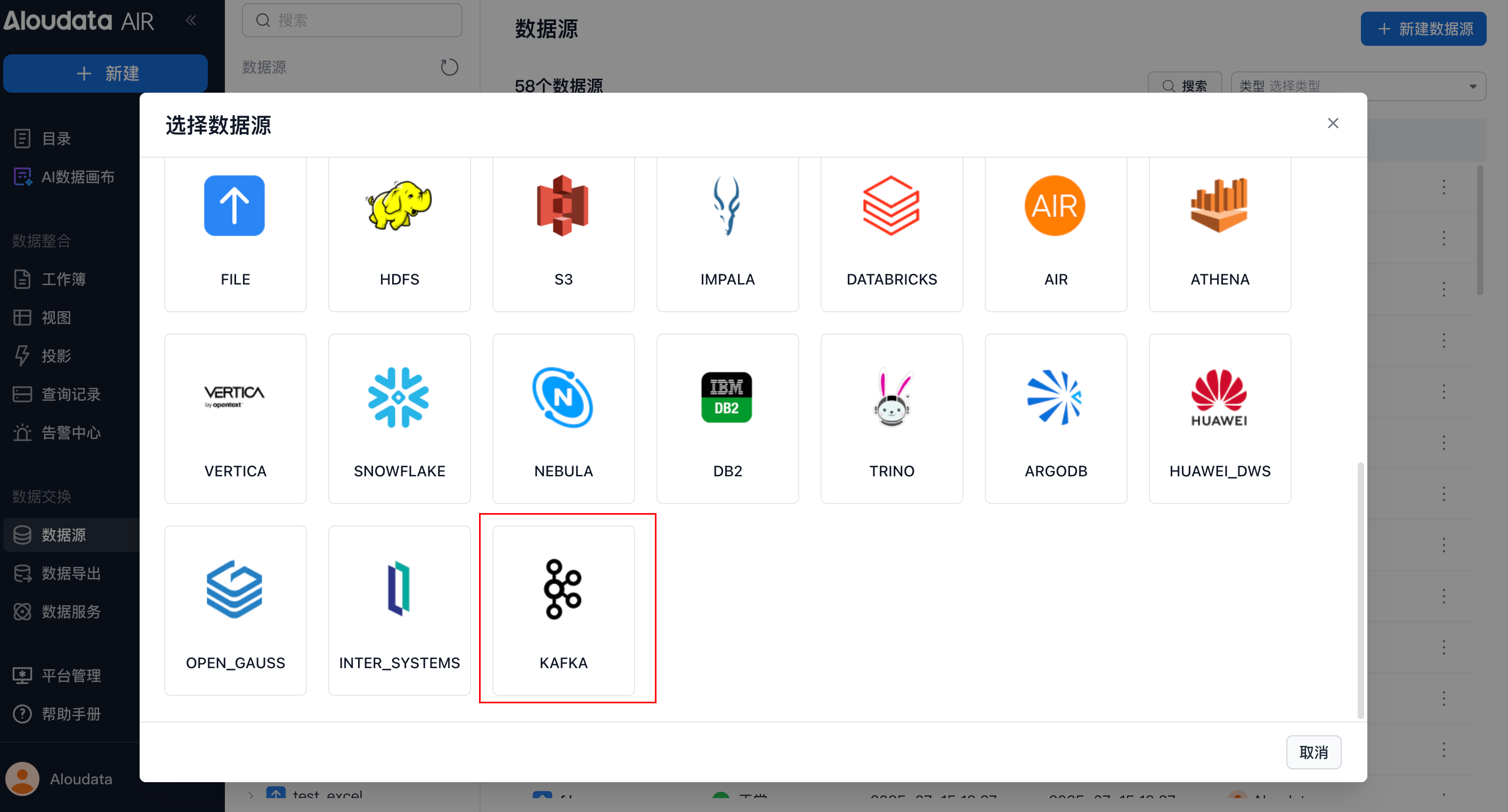The image size is (1508, 812).
Task: Select the NEBULA data source
Action: click(x=563, y=398)
